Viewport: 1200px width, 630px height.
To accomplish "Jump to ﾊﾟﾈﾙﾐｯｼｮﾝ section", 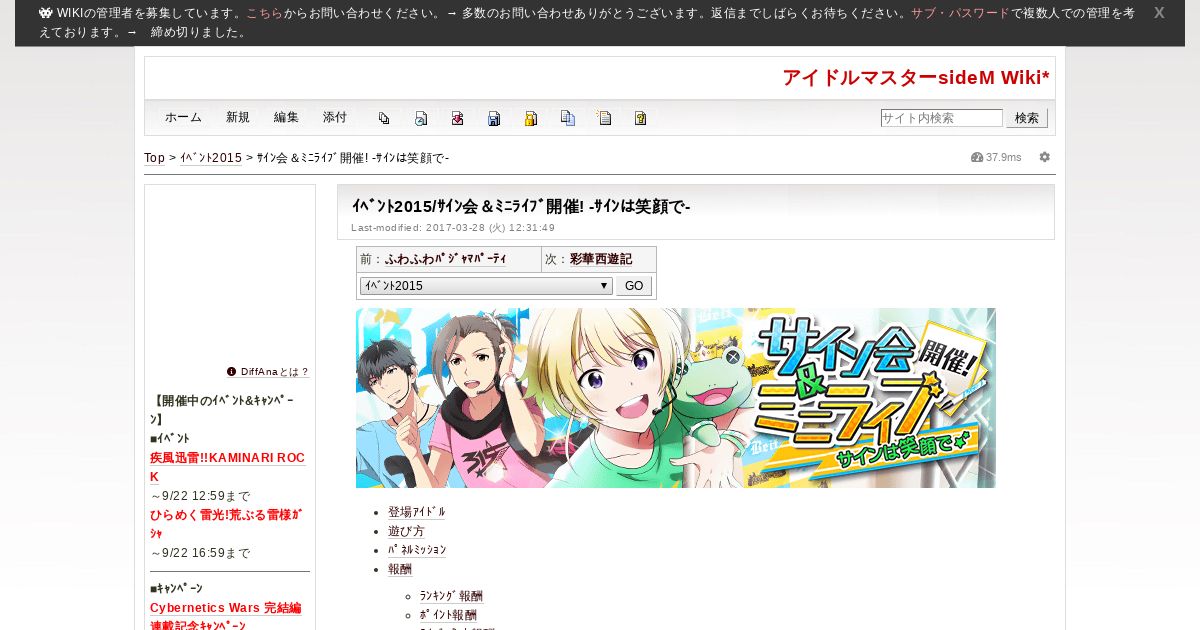I will pyautogui.click(x=417, y=550).
